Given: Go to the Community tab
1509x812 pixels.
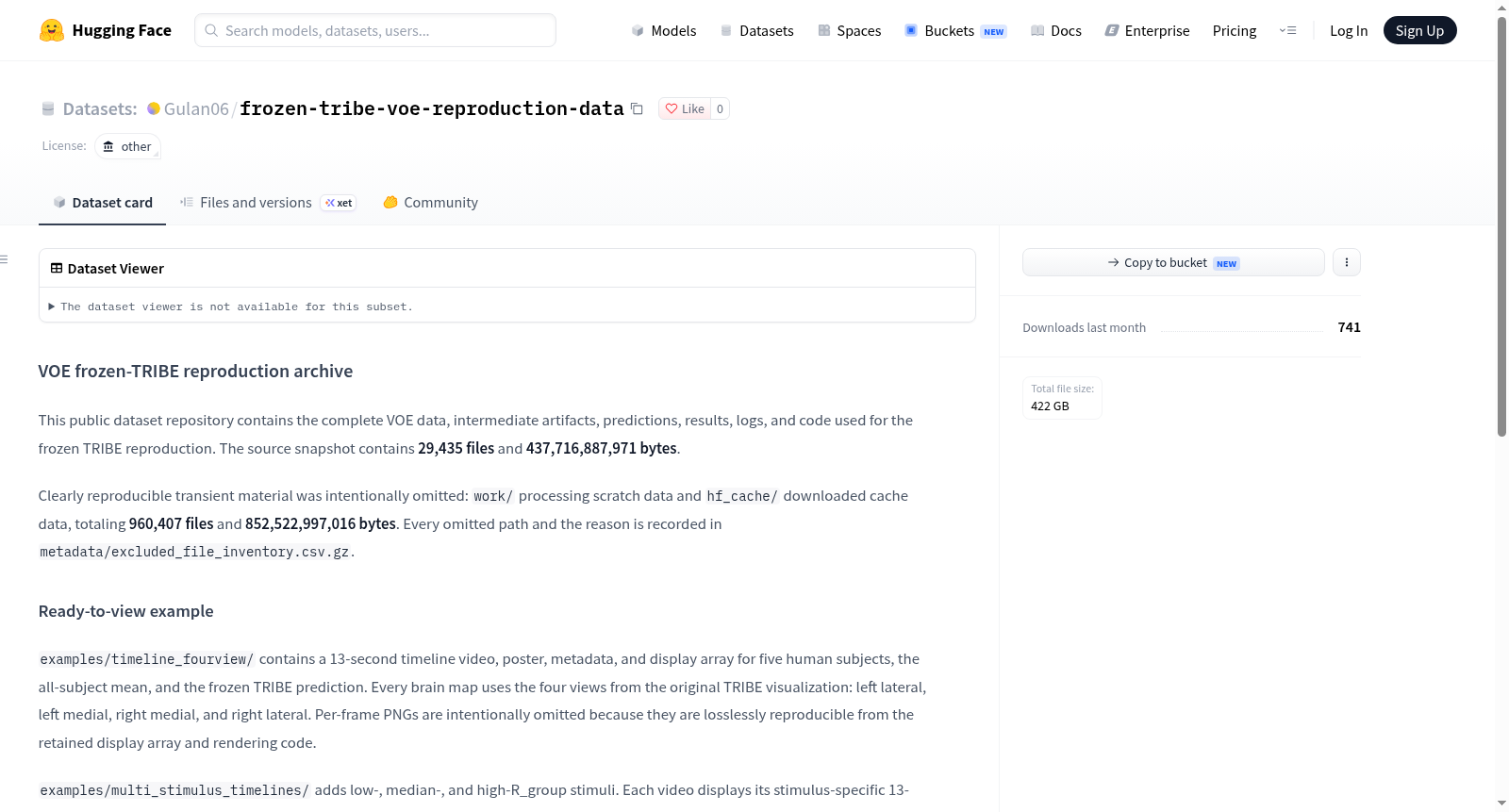Looking at the screenshot, I should (x=430, y=203).
